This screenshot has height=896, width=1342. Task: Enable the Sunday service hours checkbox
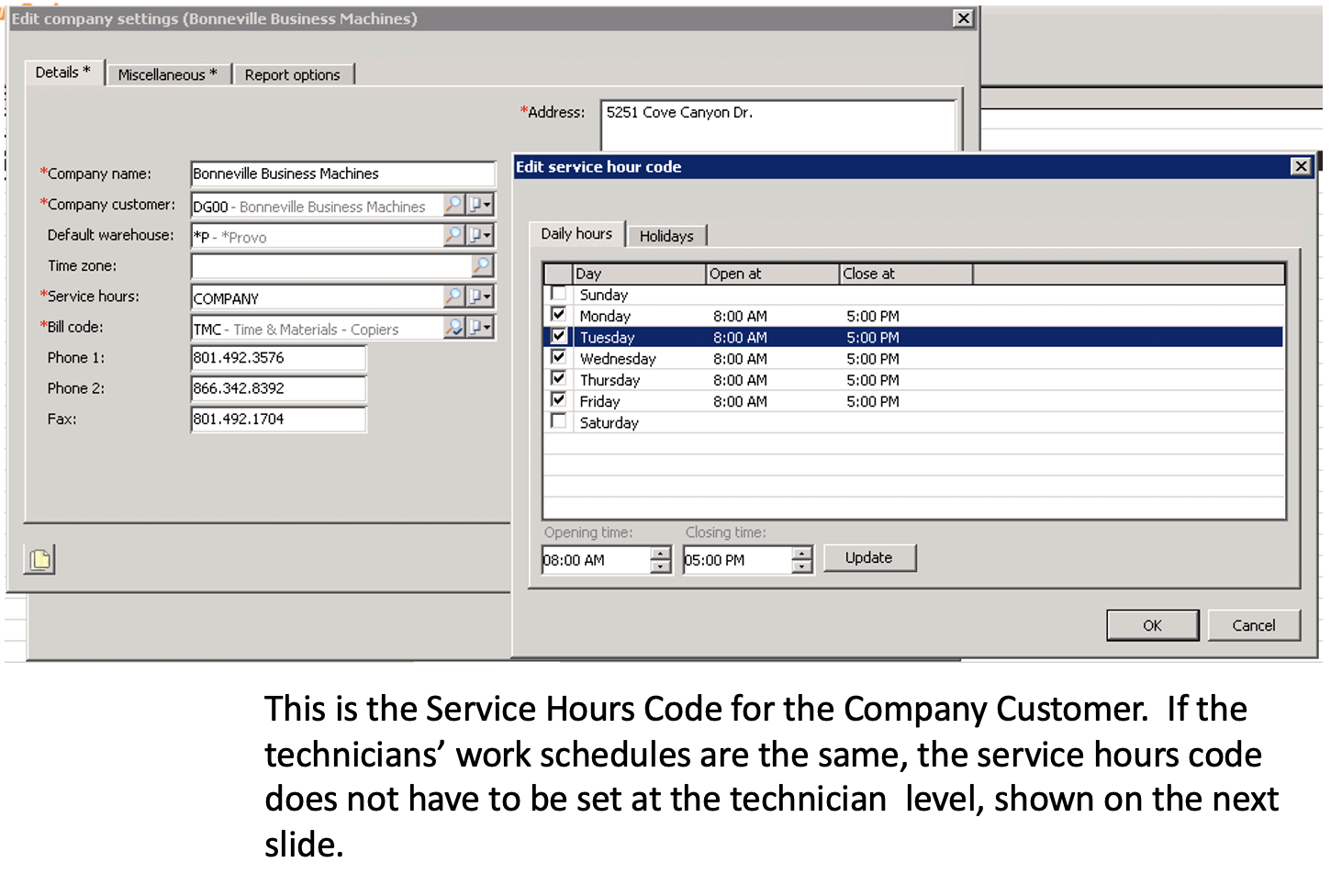click(558, 292)
